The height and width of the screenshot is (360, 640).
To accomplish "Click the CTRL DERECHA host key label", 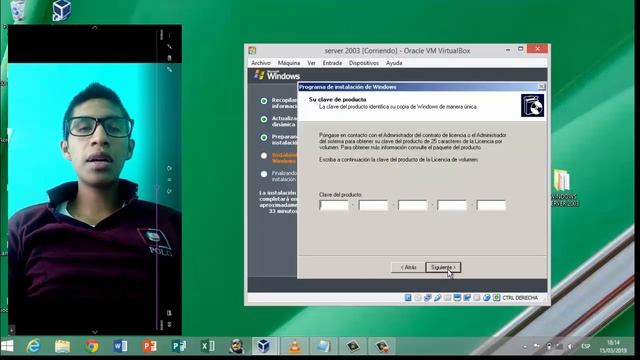I will click(520, 298).
